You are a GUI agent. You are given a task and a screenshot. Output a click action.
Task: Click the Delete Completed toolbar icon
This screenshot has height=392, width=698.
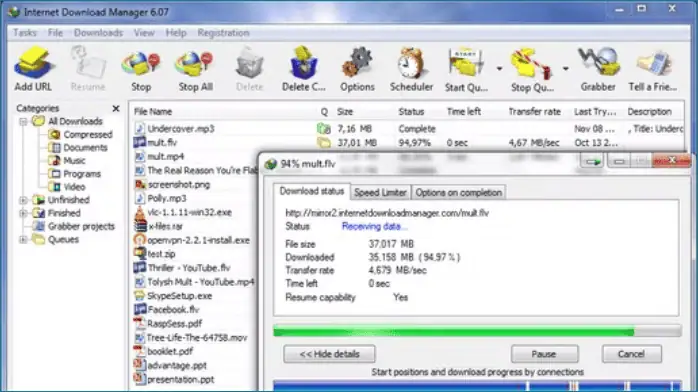(304, 69)
